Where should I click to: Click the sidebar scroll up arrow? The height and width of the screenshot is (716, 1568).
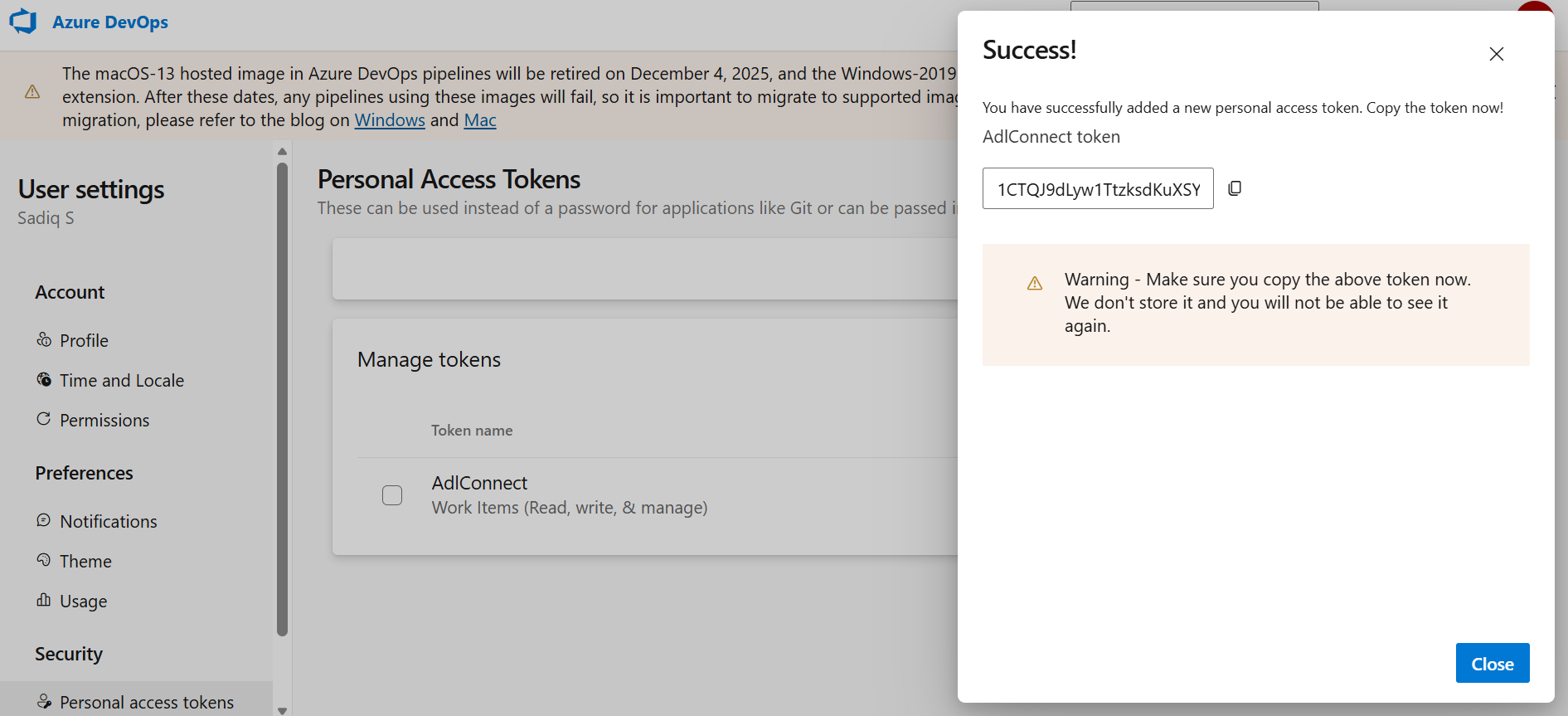tap(282, 151)
